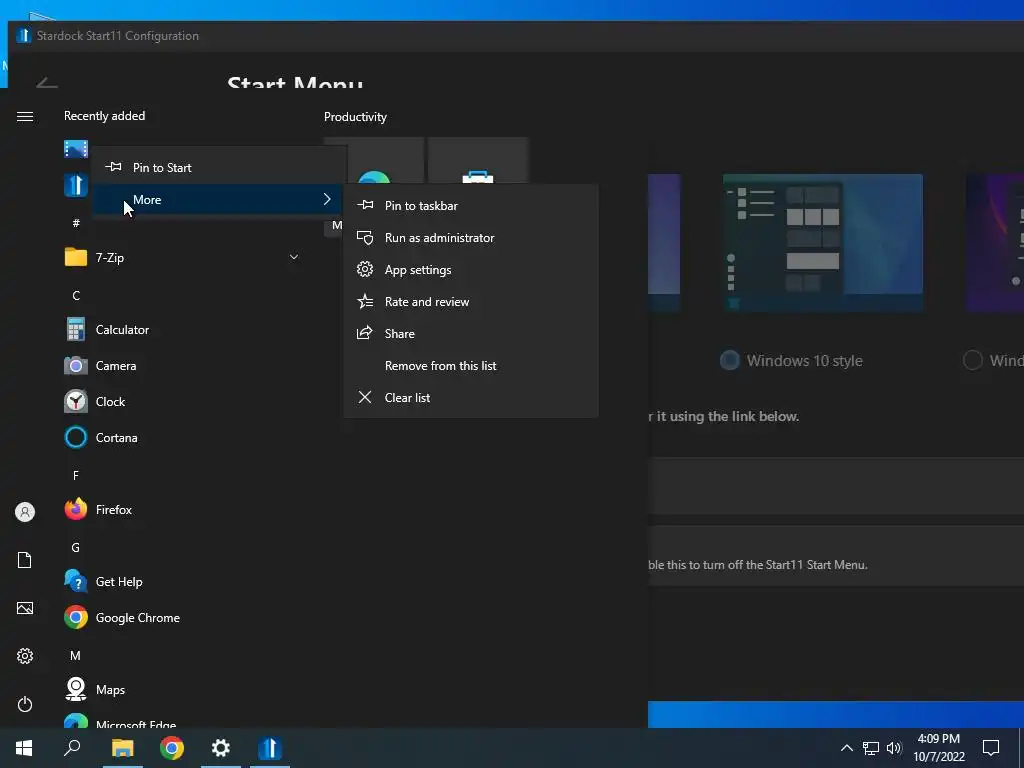Click the Windows 10 style preview thumbnail
The height and width of the screenshot is (768, 1024).
[x=823, y=242]
